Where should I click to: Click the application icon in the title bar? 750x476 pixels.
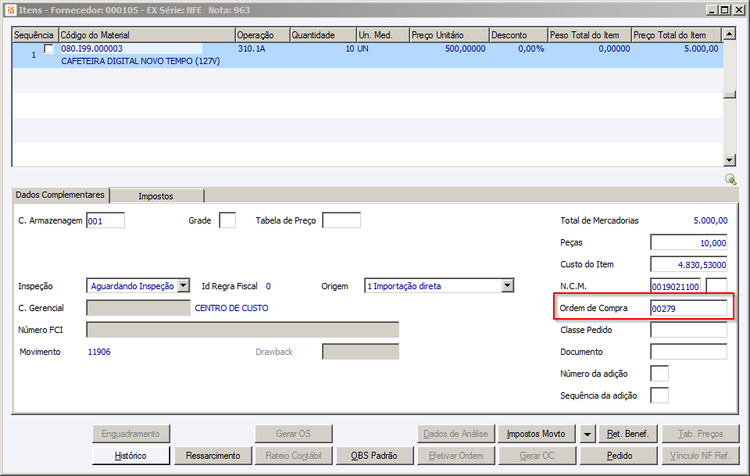[11, 10]
